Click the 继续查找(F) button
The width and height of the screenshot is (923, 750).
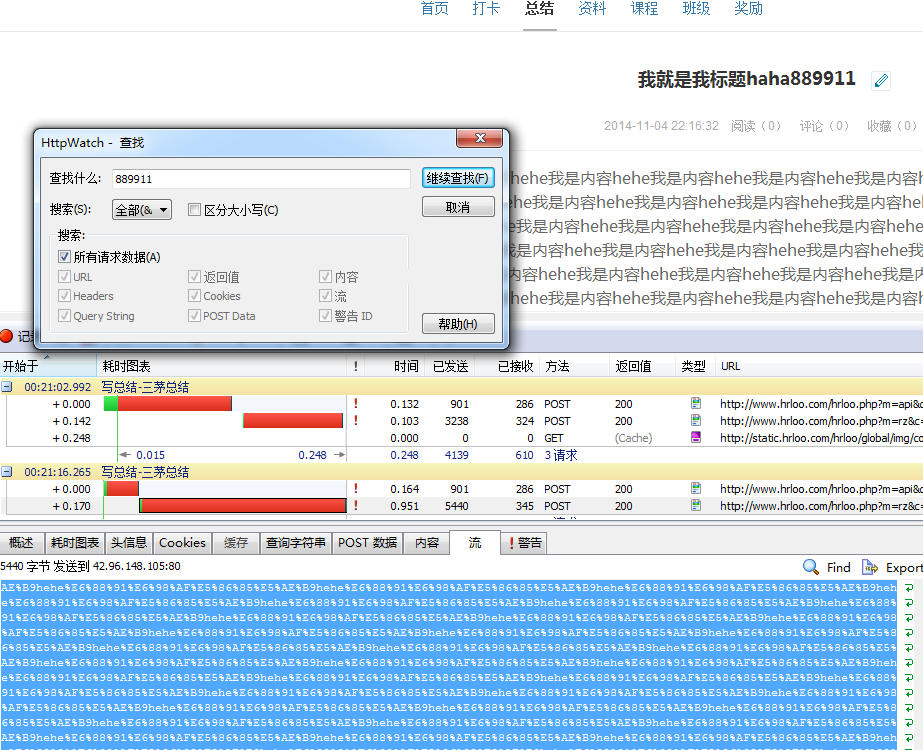click(x=457, y=177)
